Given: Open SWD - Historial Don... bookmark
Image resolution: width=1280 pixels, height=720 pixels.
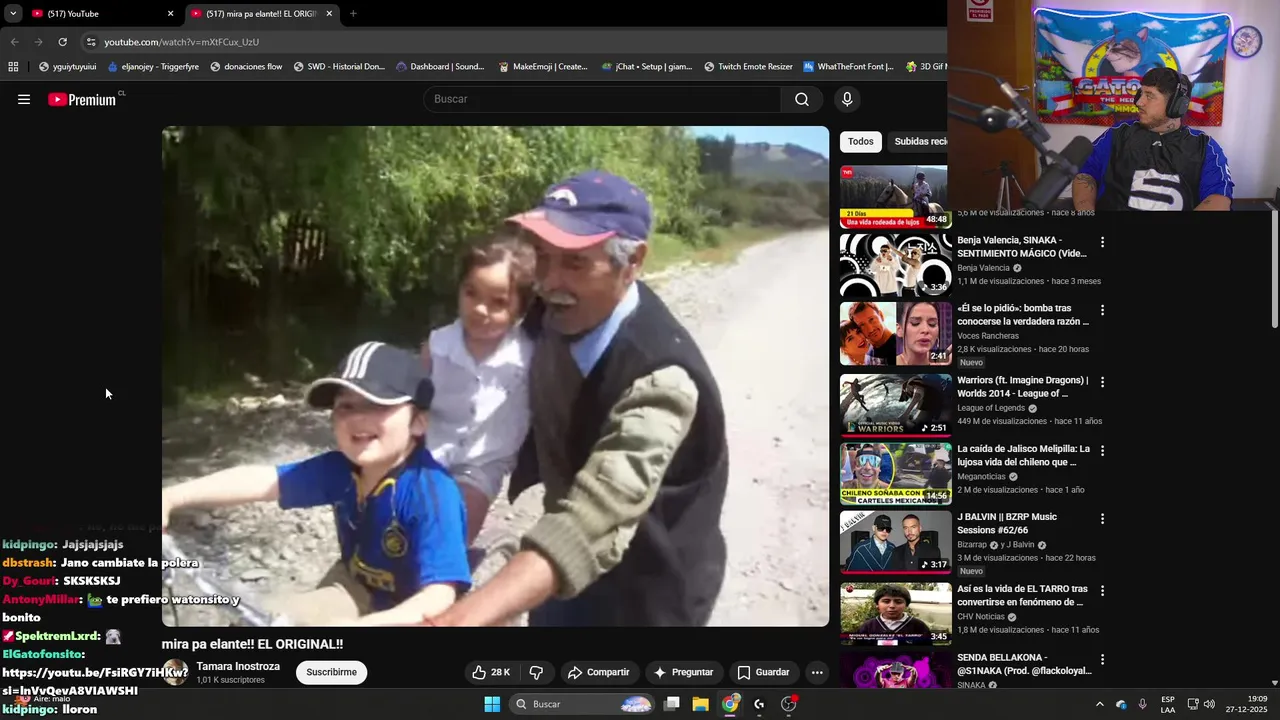Looking at the screenshot, I should [x=339, y=67].
